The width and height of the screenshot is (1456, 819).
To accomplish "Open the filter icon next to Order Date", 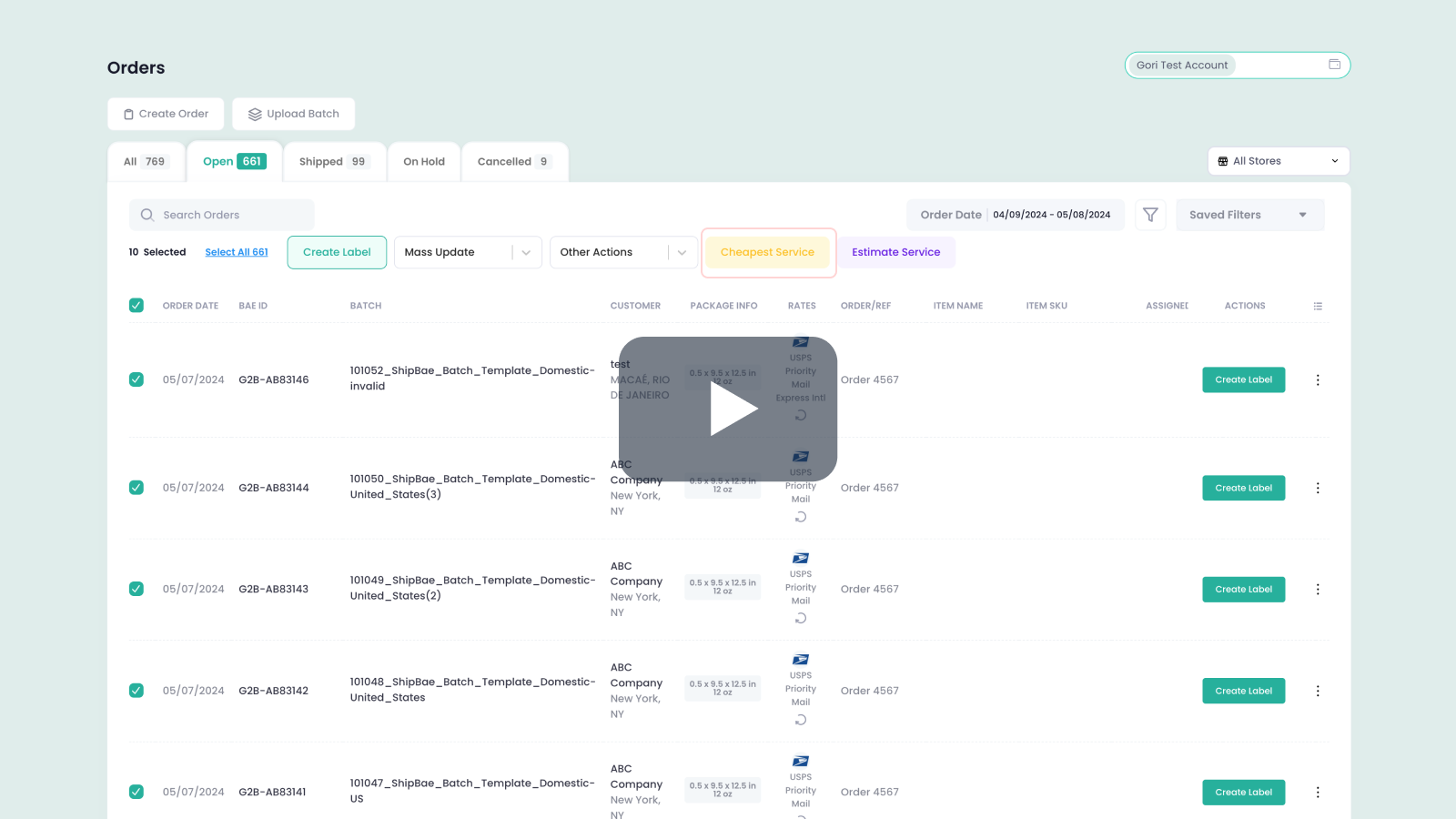I will pos(1150,215).
